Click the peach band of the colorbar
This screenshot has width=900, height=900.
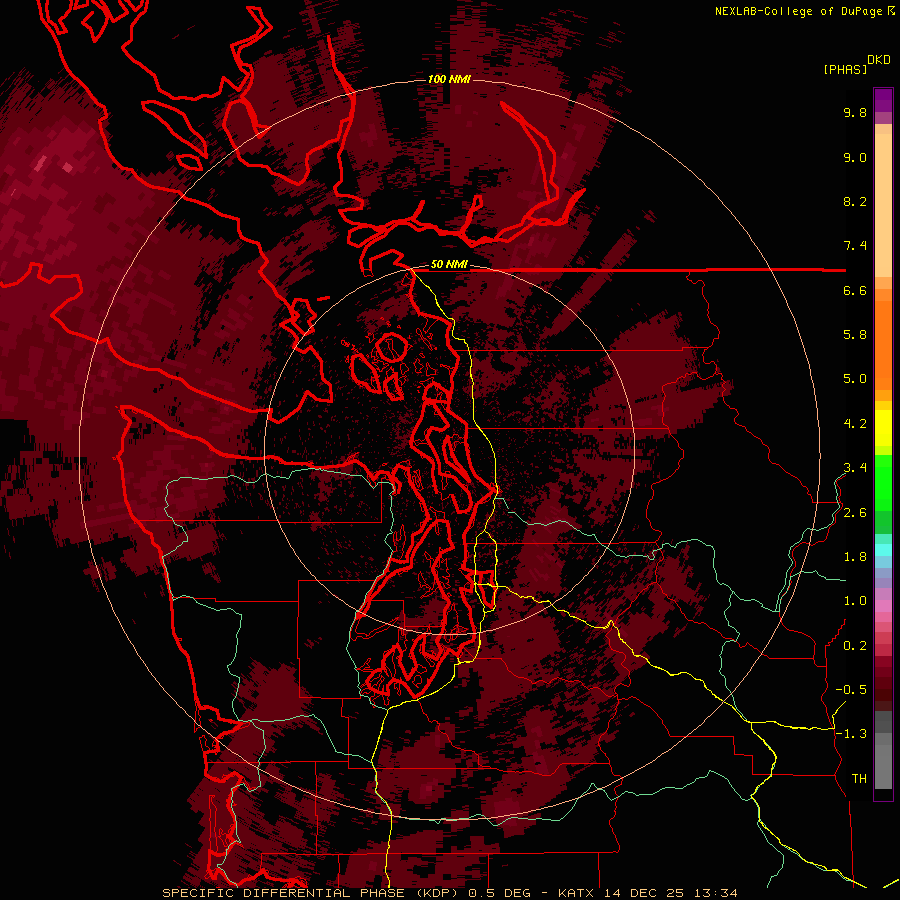883,204
